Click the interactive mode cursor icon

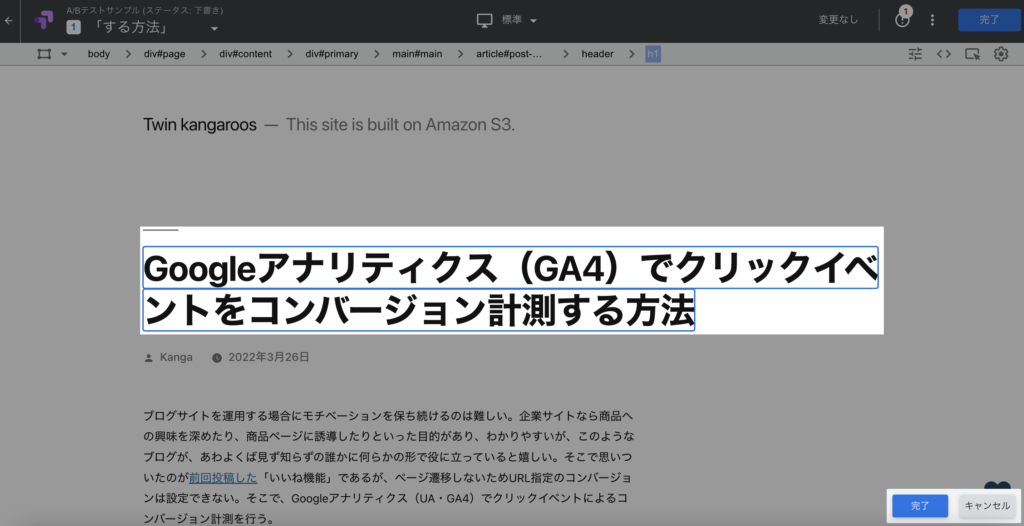[x=972, y=54]
